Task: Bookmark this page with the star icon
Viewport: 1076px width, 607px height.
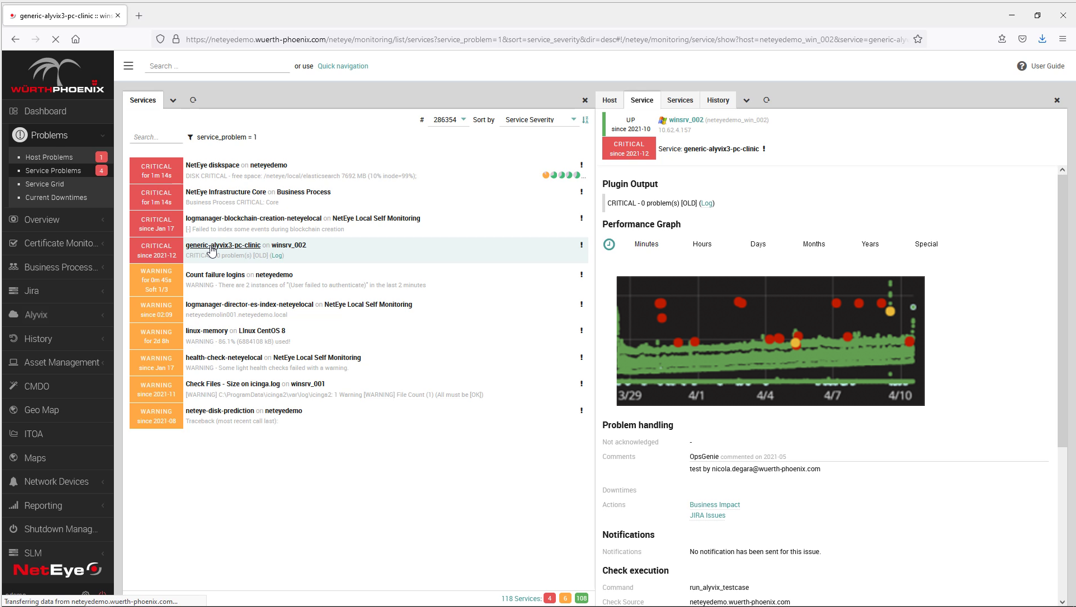Action: (917, 39)
